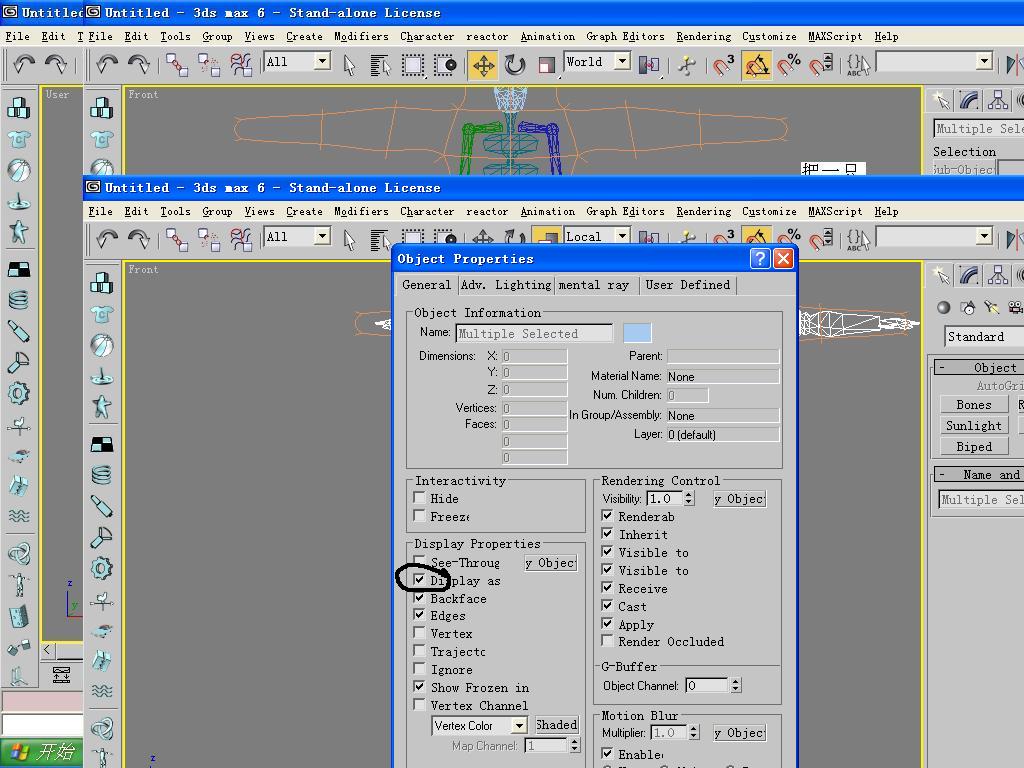Toggle 3D Snap in the back window
This screenshot has width=1024, height=768.
[x=723, y=65]
